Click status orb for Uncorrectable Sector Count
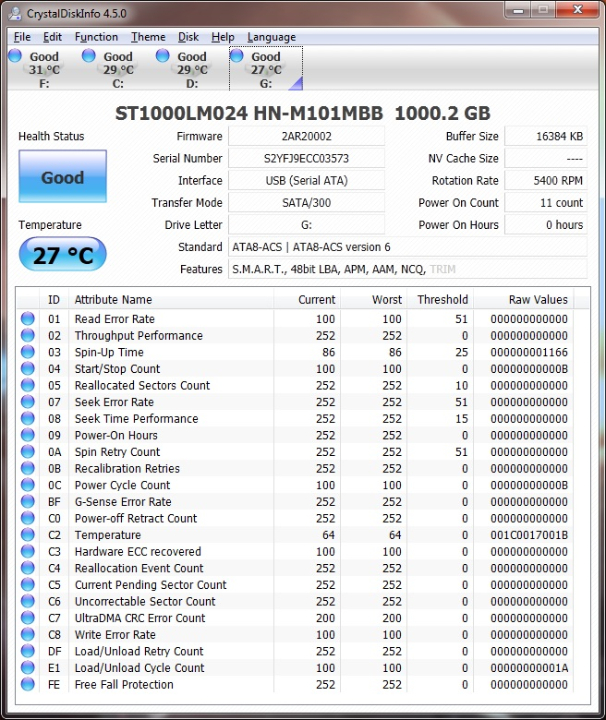606x720 pixels. pyautogui.click(x=28, y=601)
